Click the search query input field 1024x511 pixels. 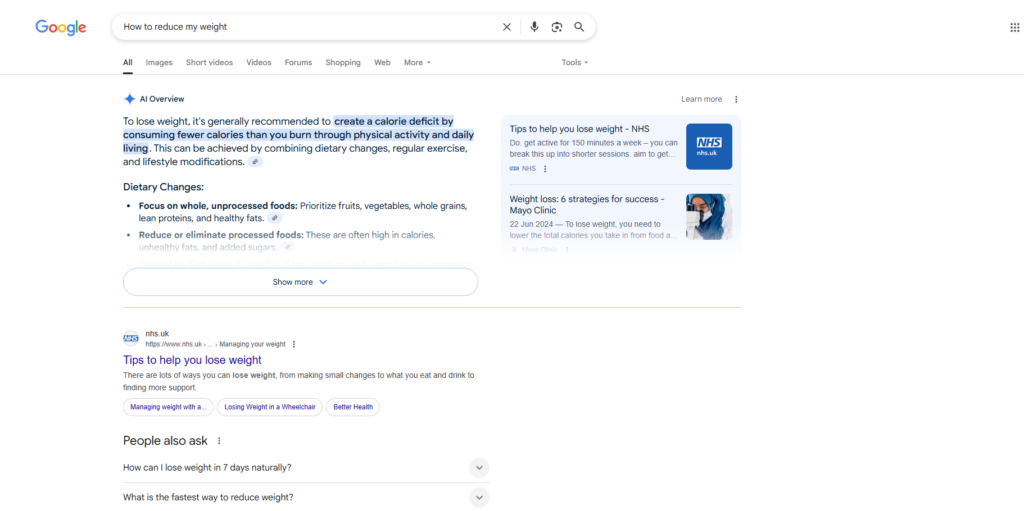[307, 27]
